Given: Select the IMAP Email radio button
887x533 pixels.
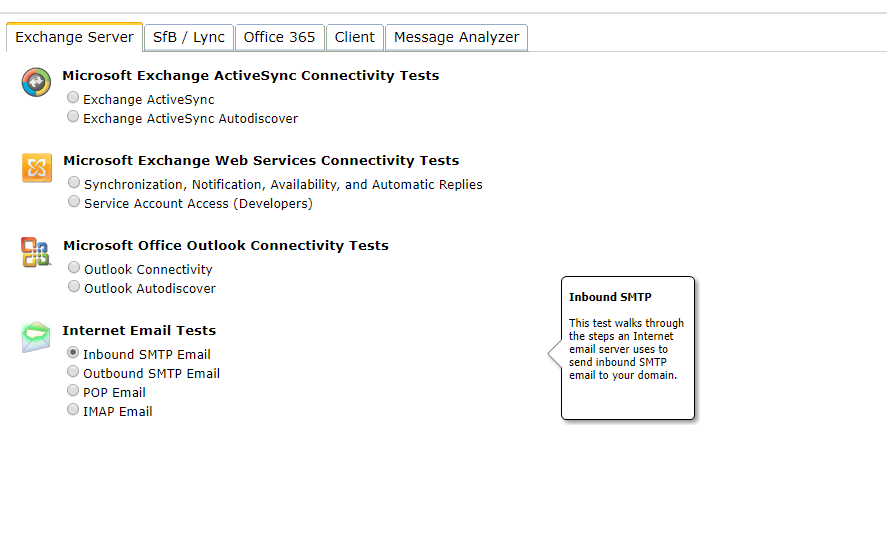Looking at the screenshot, I should [x=73, y=409].
